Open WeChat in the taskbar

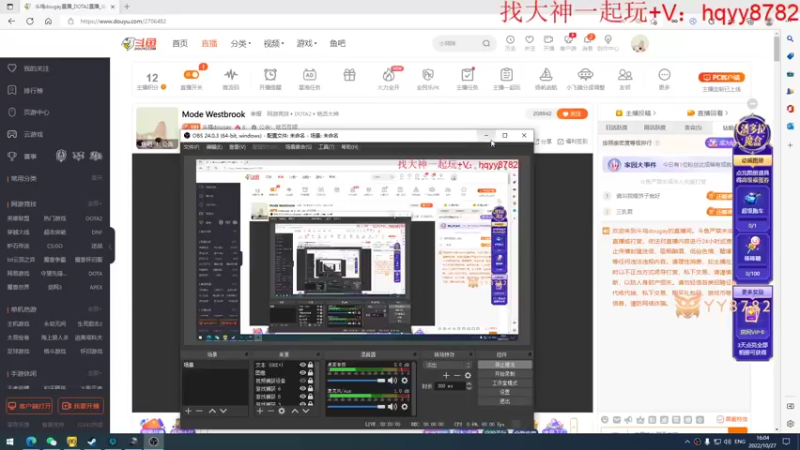(52, 441)
